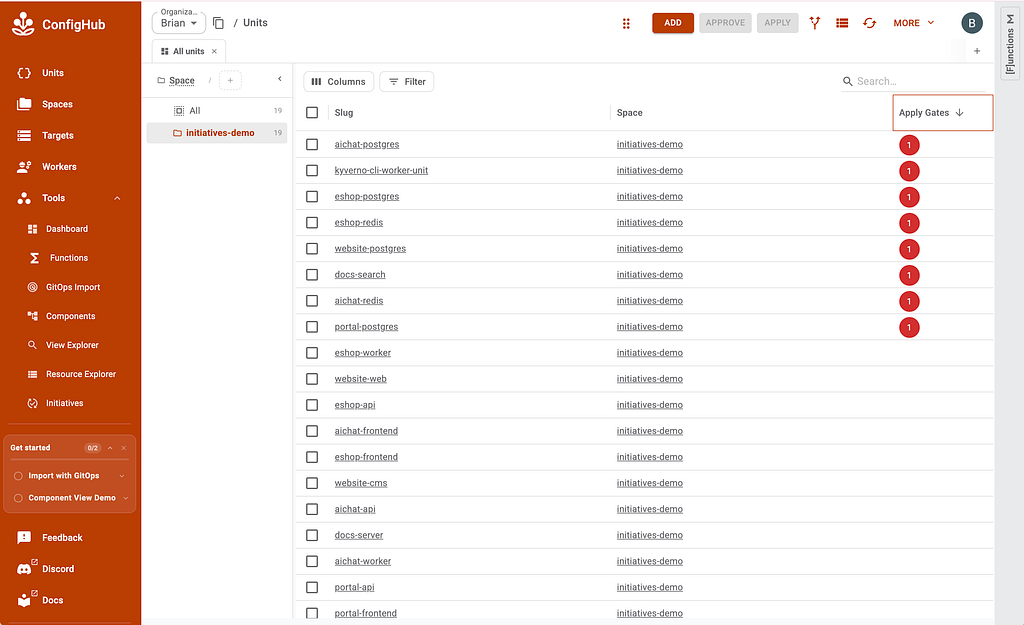Click APPROVE button
This screenshot has width=1024, height=625.
[x=725, y=23]
